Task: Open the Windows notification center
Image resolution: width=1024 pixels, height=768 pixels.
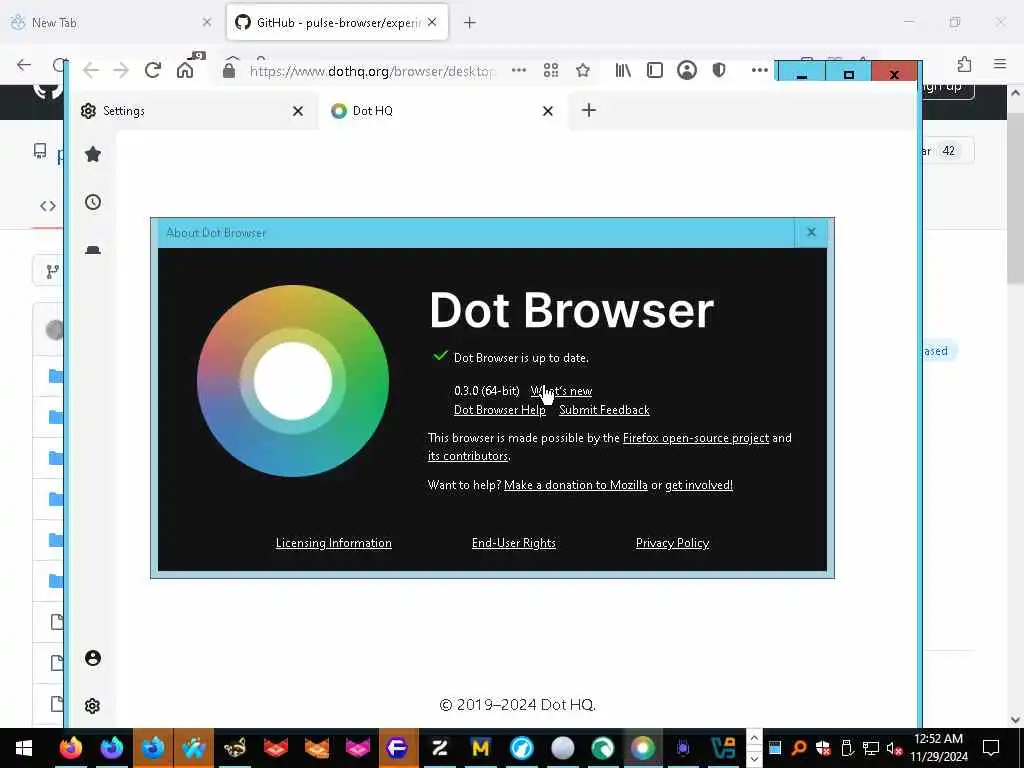Action: coord(991,748)
